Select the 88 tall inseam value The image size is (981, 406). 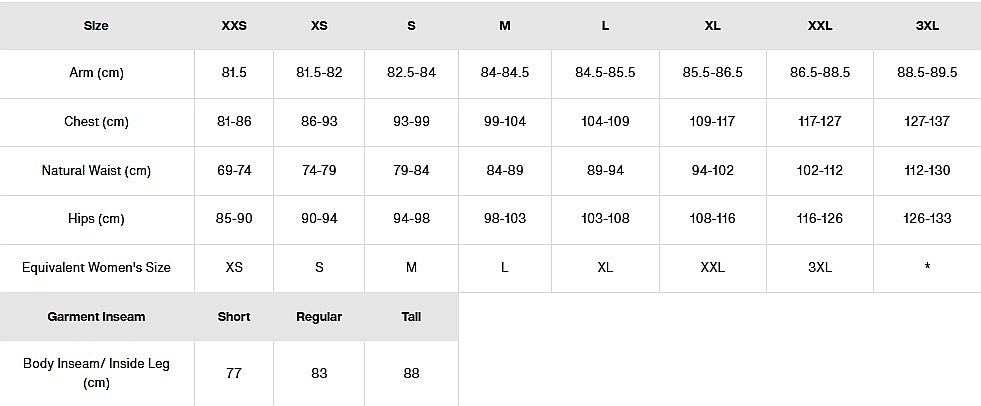[x=411, y=373]
